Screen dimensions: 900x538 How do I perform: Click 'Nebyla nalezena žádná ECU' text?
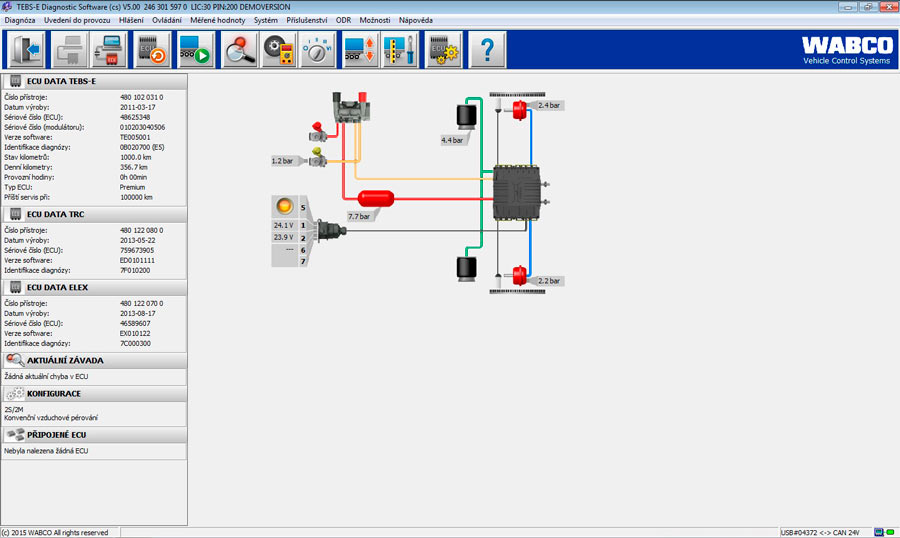click(46, 451)
